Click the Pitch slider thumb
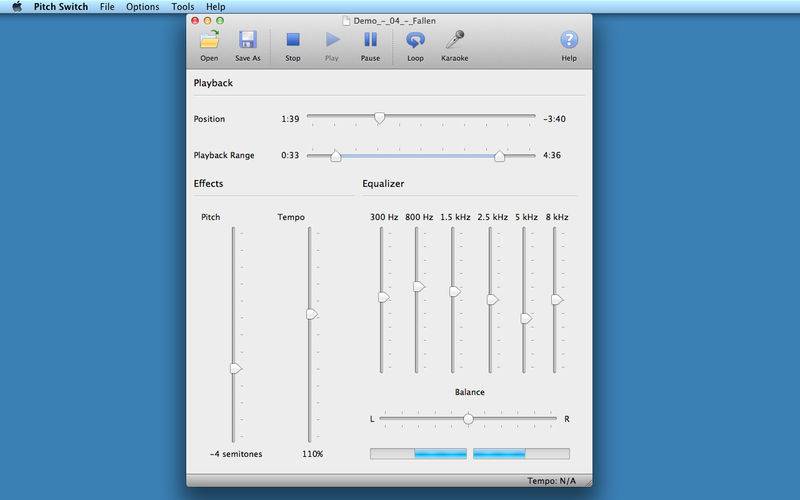The width and height of the screenshot is (800, 500). (x=236, y=368)
